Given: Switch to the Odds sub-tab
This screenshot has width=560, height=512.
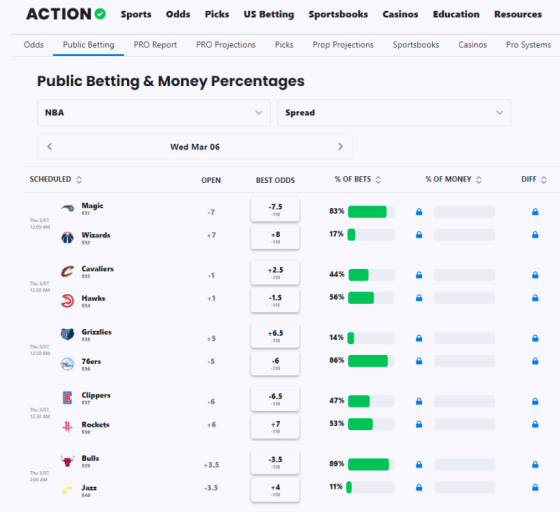Looking at the screenshot, I should 34,45.
